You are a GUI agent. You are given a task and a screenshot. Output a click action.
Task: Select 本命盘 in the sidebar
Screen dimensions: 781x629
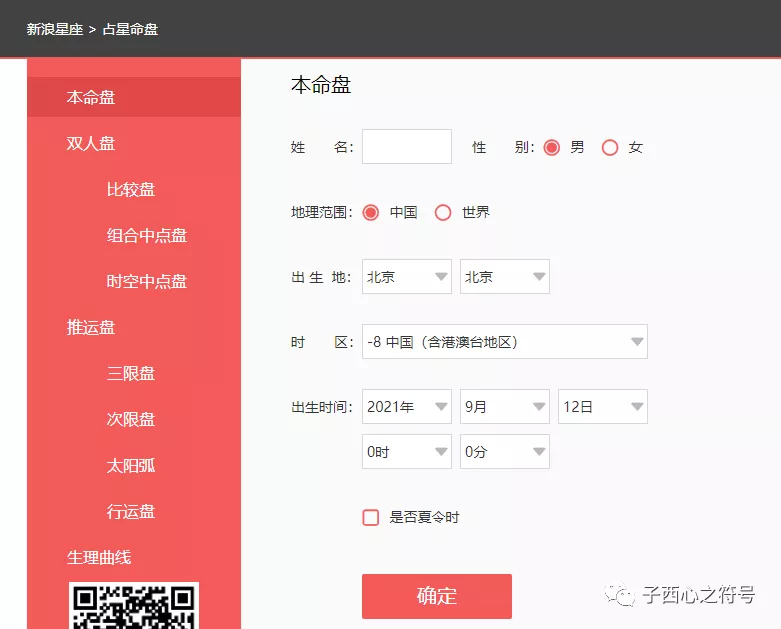(x=134, y=97)
